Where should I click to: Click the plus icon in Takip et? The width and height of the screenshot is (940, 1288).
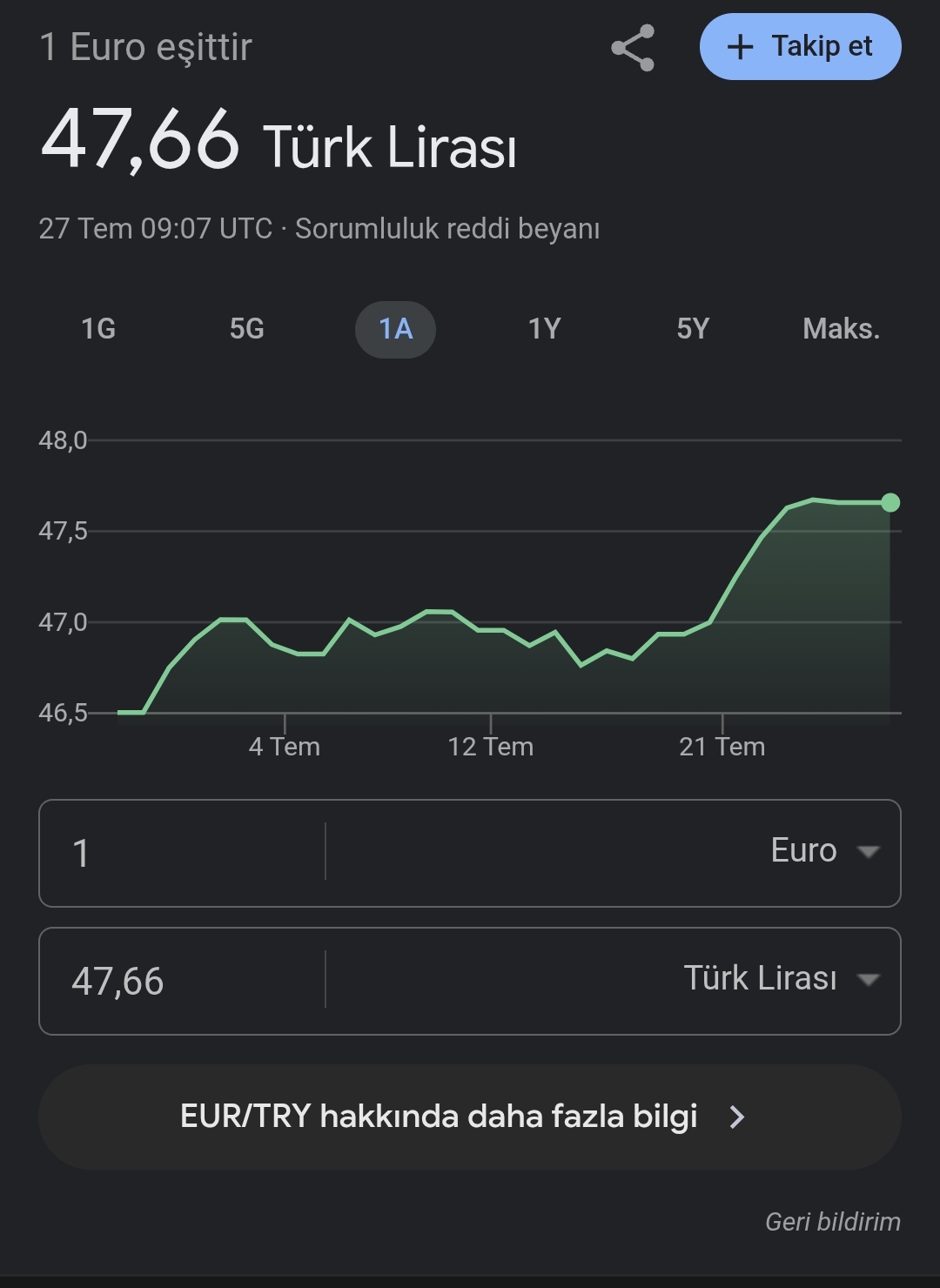click(x=740, y=47)
